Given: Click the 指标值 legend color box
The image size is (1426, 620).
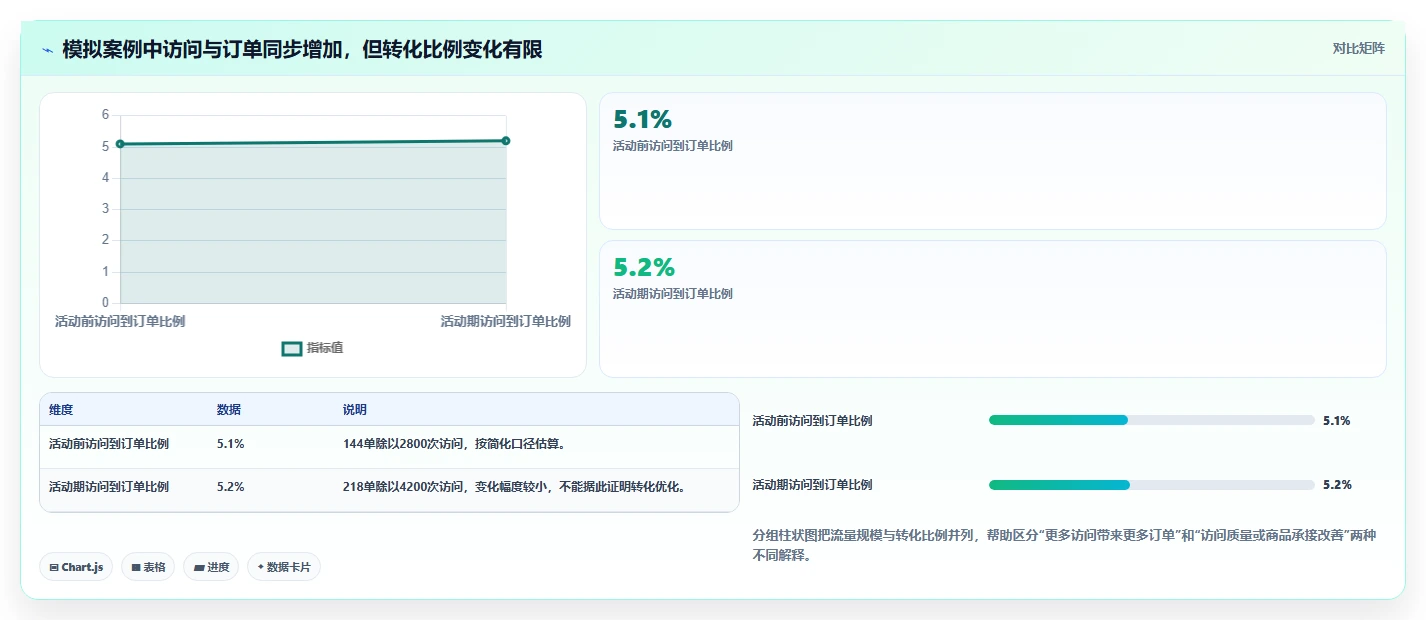Looking at the screenshot, I should click(292, 349).
